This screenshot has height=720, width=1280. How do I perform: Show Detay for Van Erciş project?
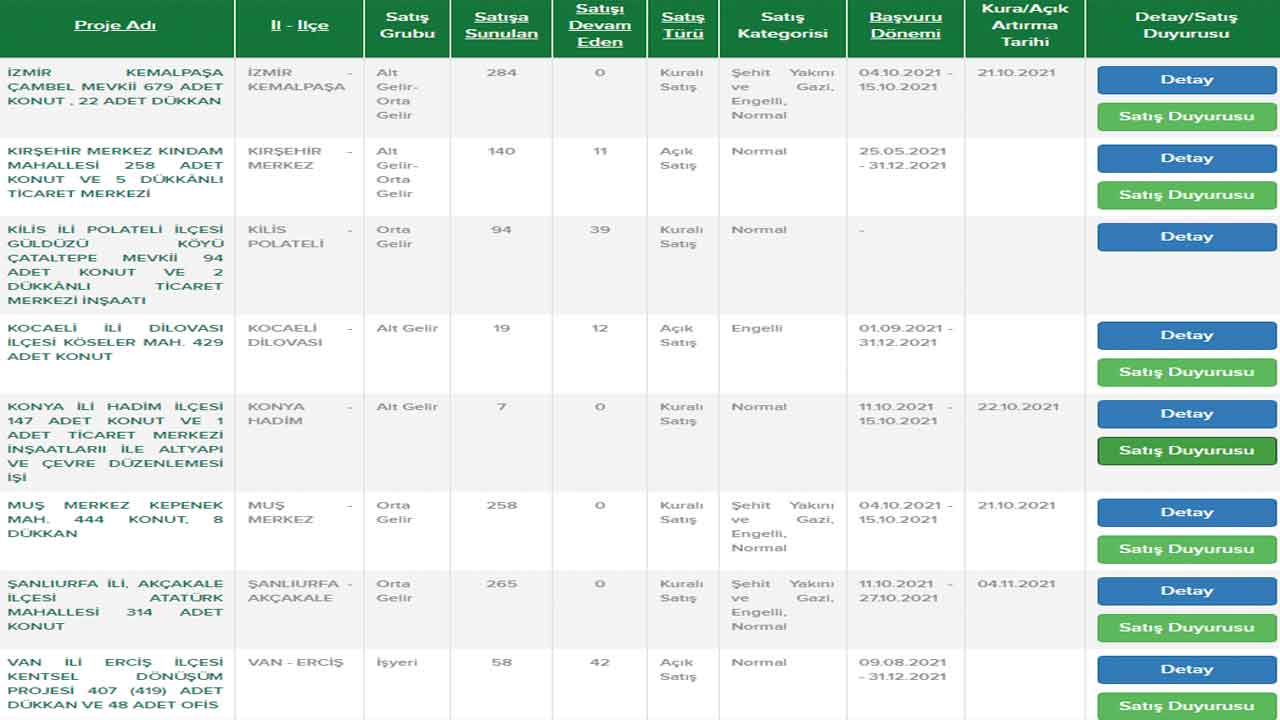coord(1187,670)
